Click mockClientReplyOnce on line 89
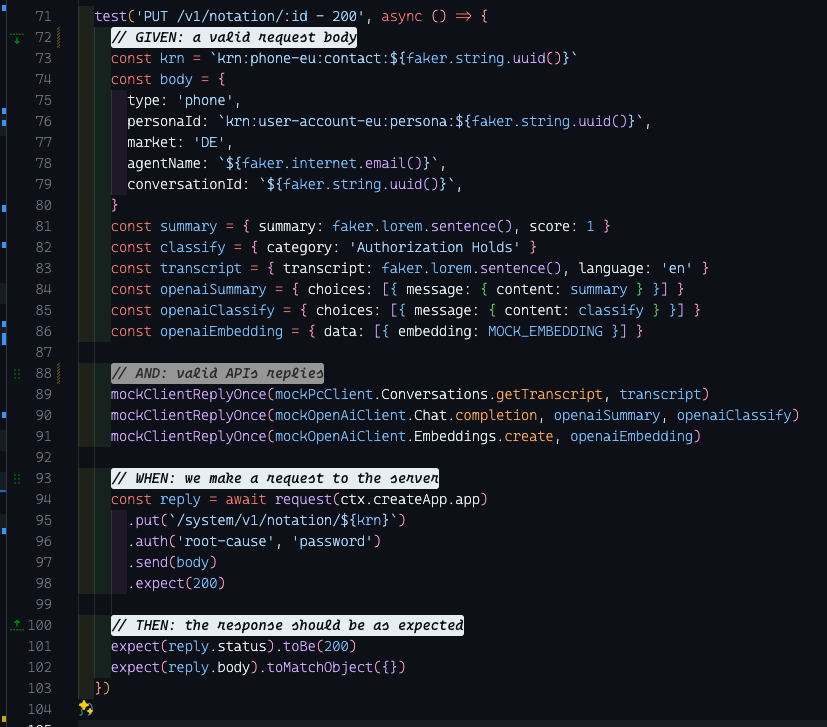 188,394
